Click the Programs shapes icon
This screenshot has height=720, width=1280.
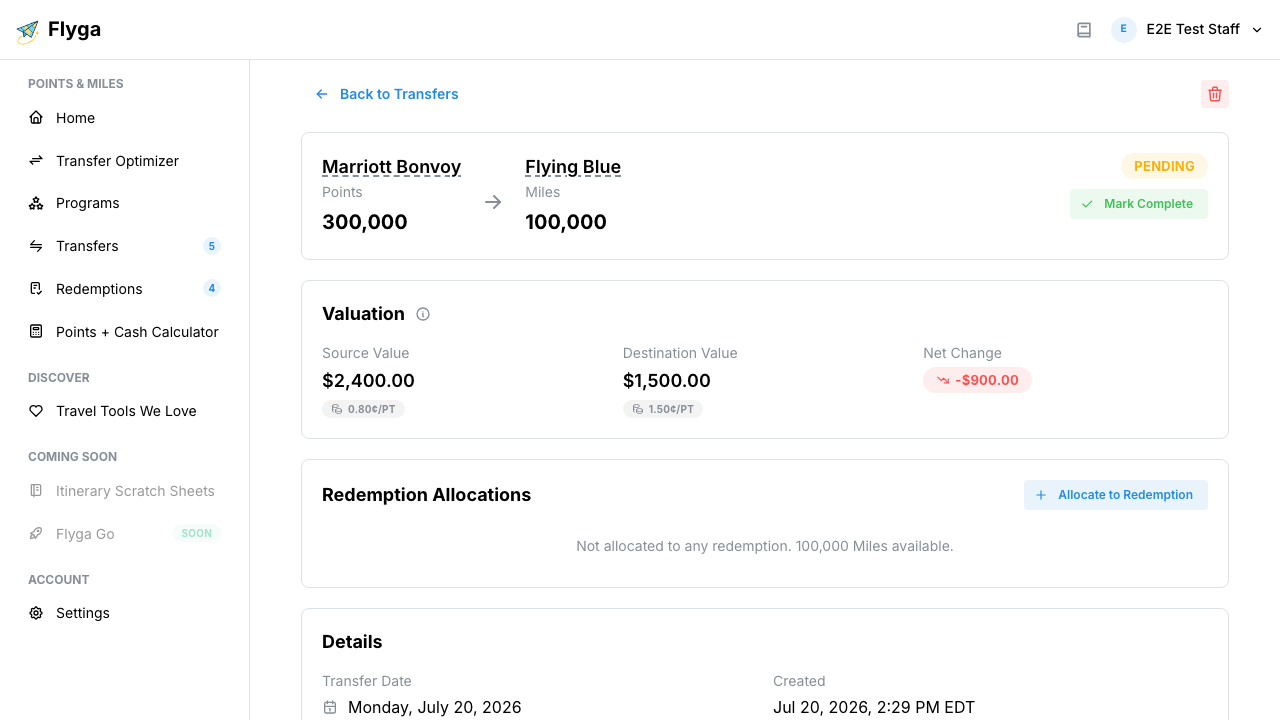(x=36, y=203)
